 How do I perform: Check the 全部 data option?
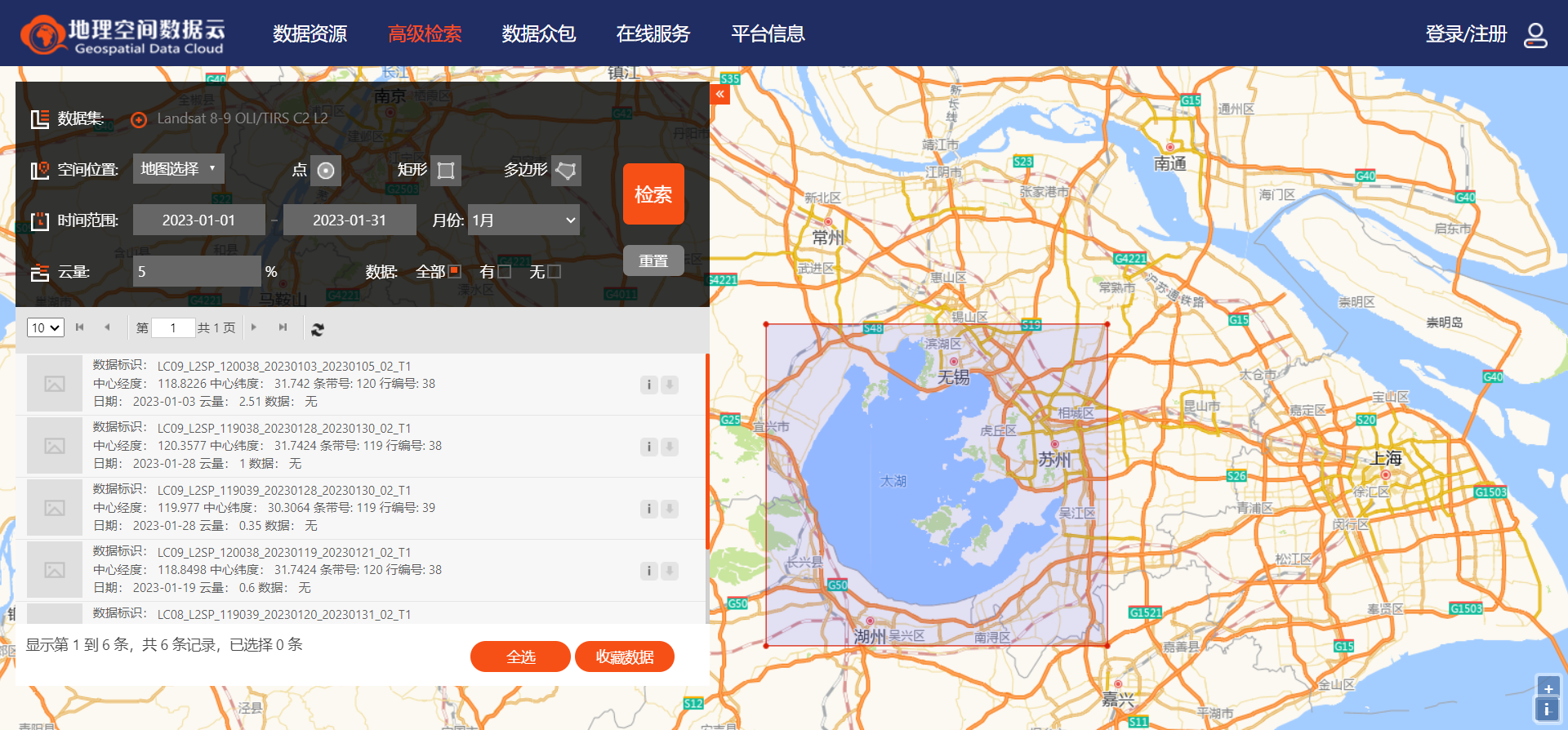(x=455, y=271)
